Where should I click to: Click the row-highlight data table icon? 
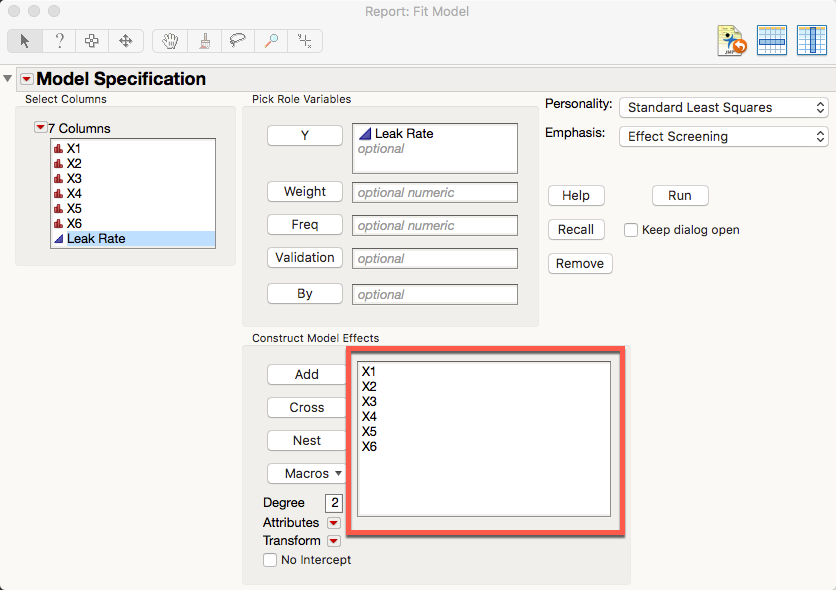(772, 40)
